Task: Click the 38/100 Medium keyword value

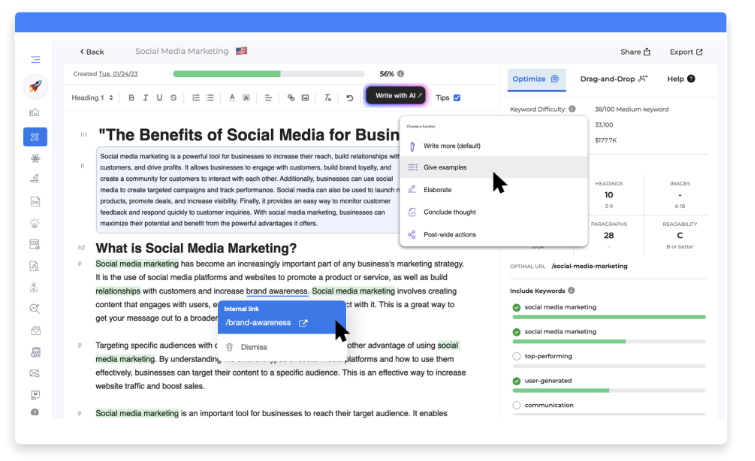Action: pyautogui.click(x=631, y=109)
